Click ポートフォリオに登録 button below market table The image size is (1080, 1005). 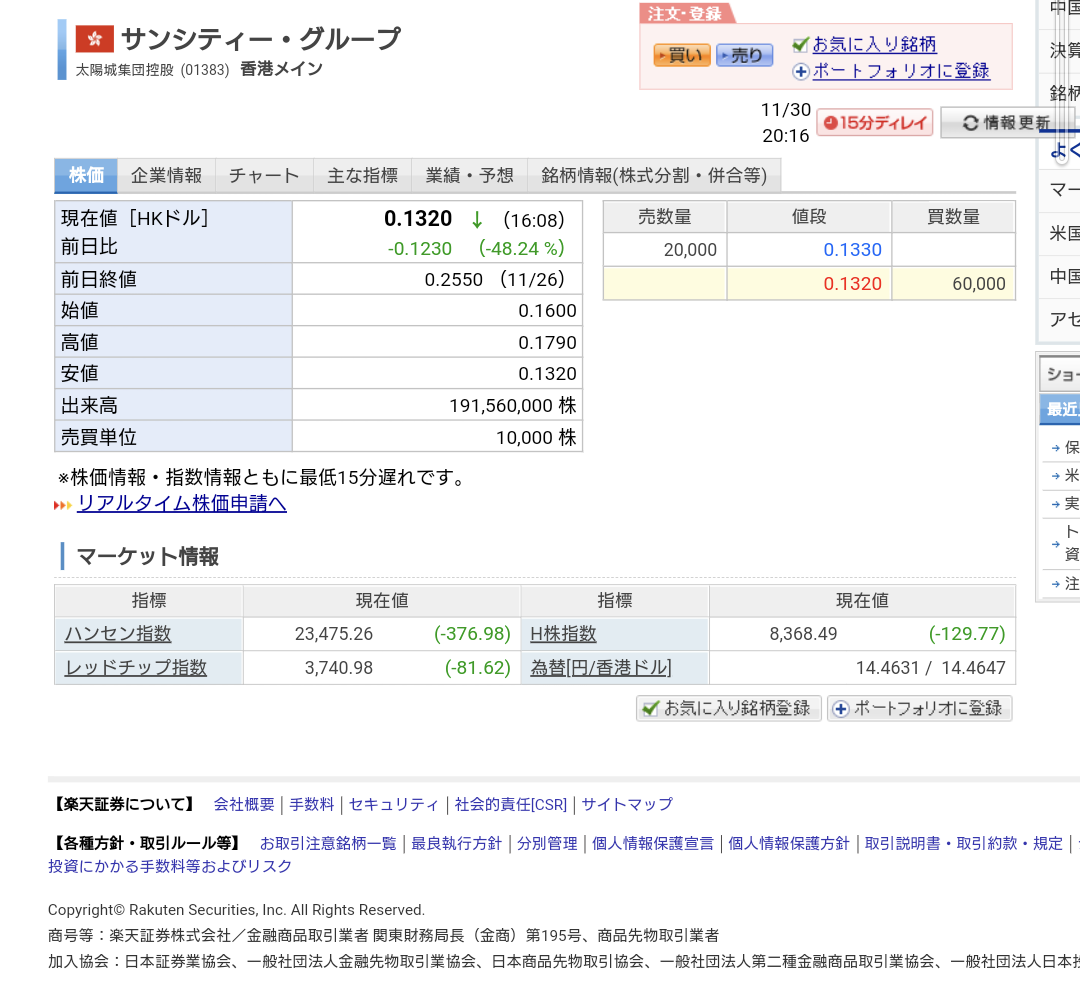pos(920,708)
